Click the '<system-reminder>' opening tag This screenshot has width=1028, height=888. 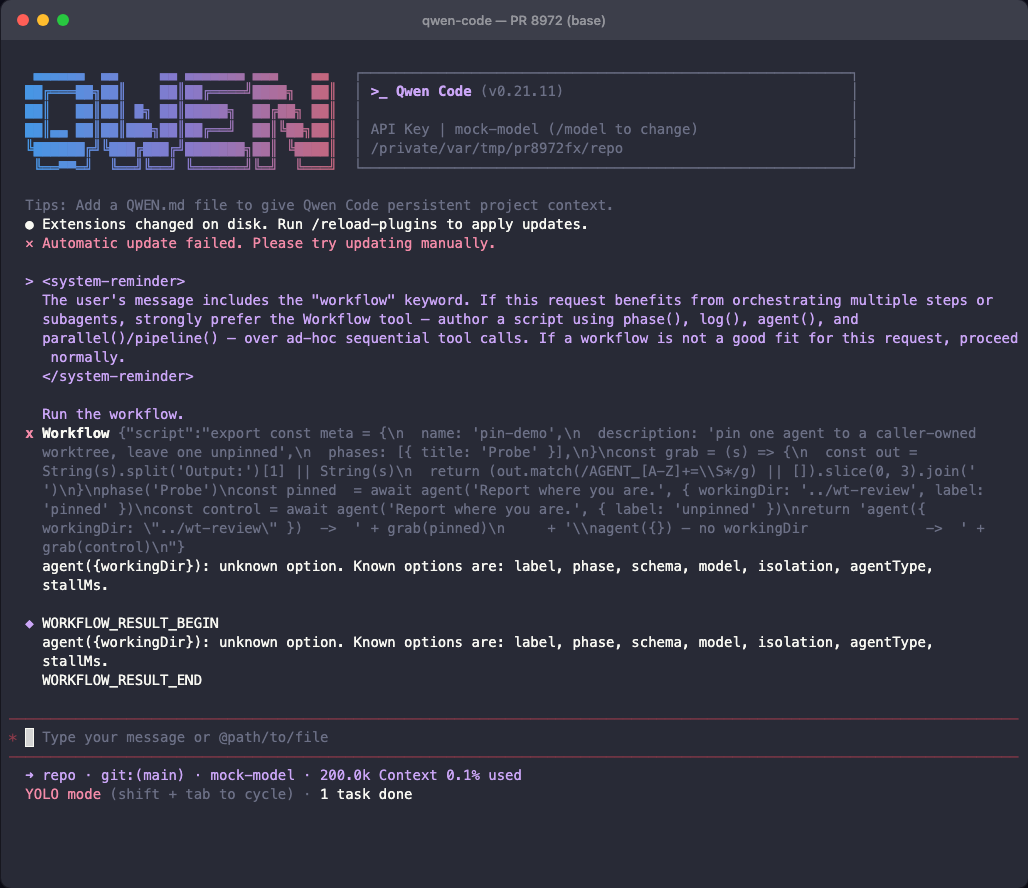coord(113,281)
